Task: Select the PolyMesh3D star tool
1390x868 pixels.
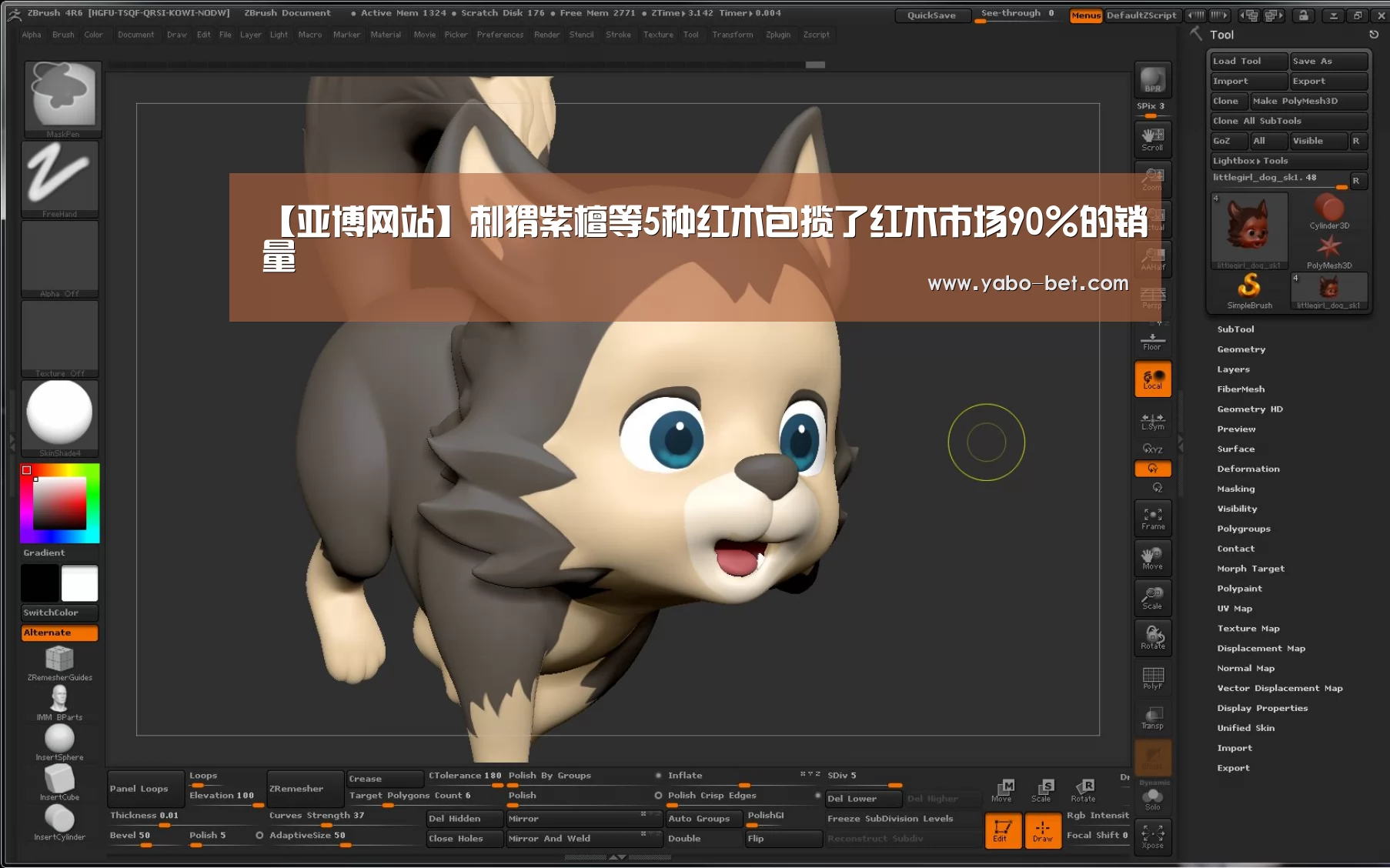Action: click(x=1329, y=252)
